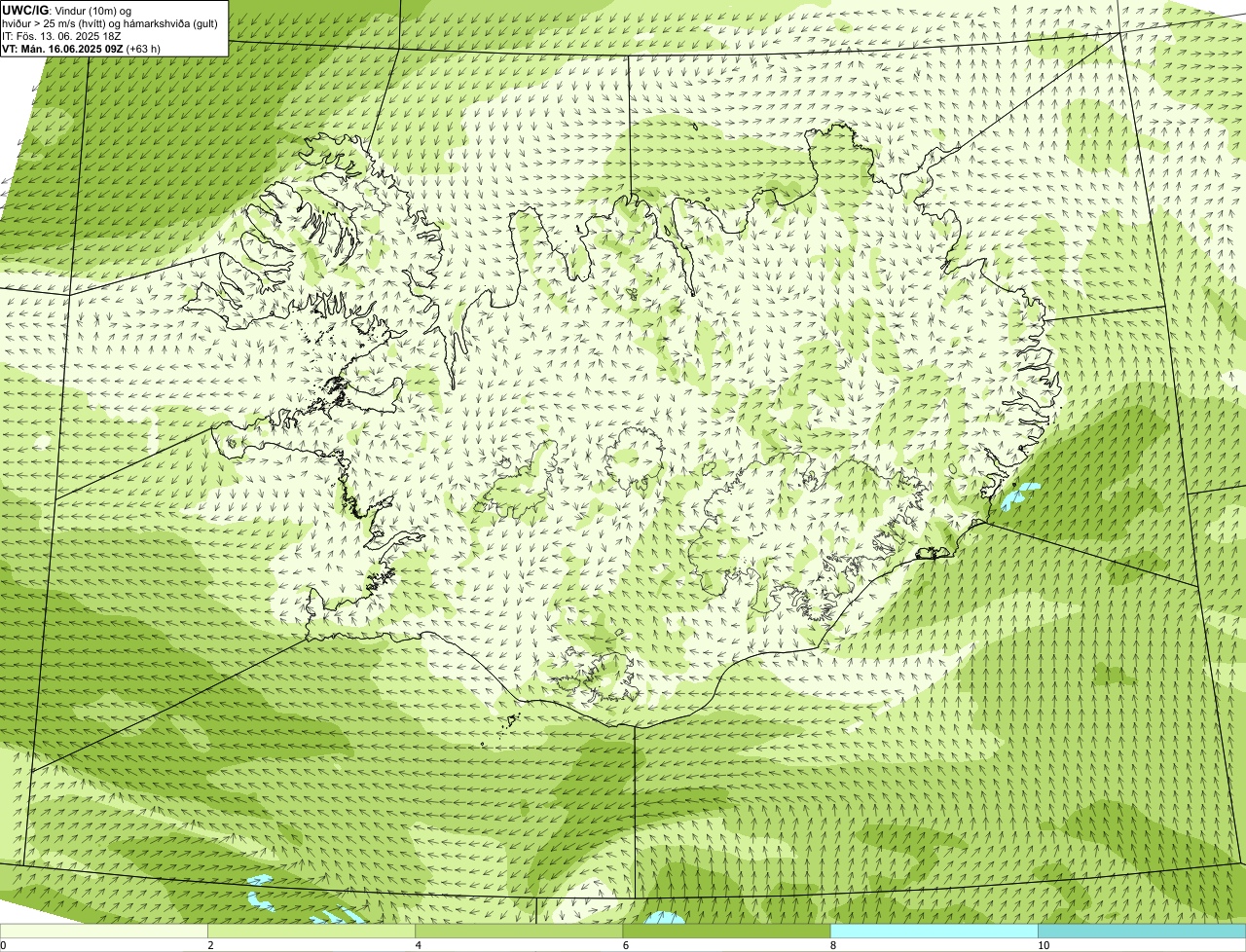Click the 2–4 m/s light green legend segment
This screenshot has height=952, width=1246.
[x=311, y=932]
